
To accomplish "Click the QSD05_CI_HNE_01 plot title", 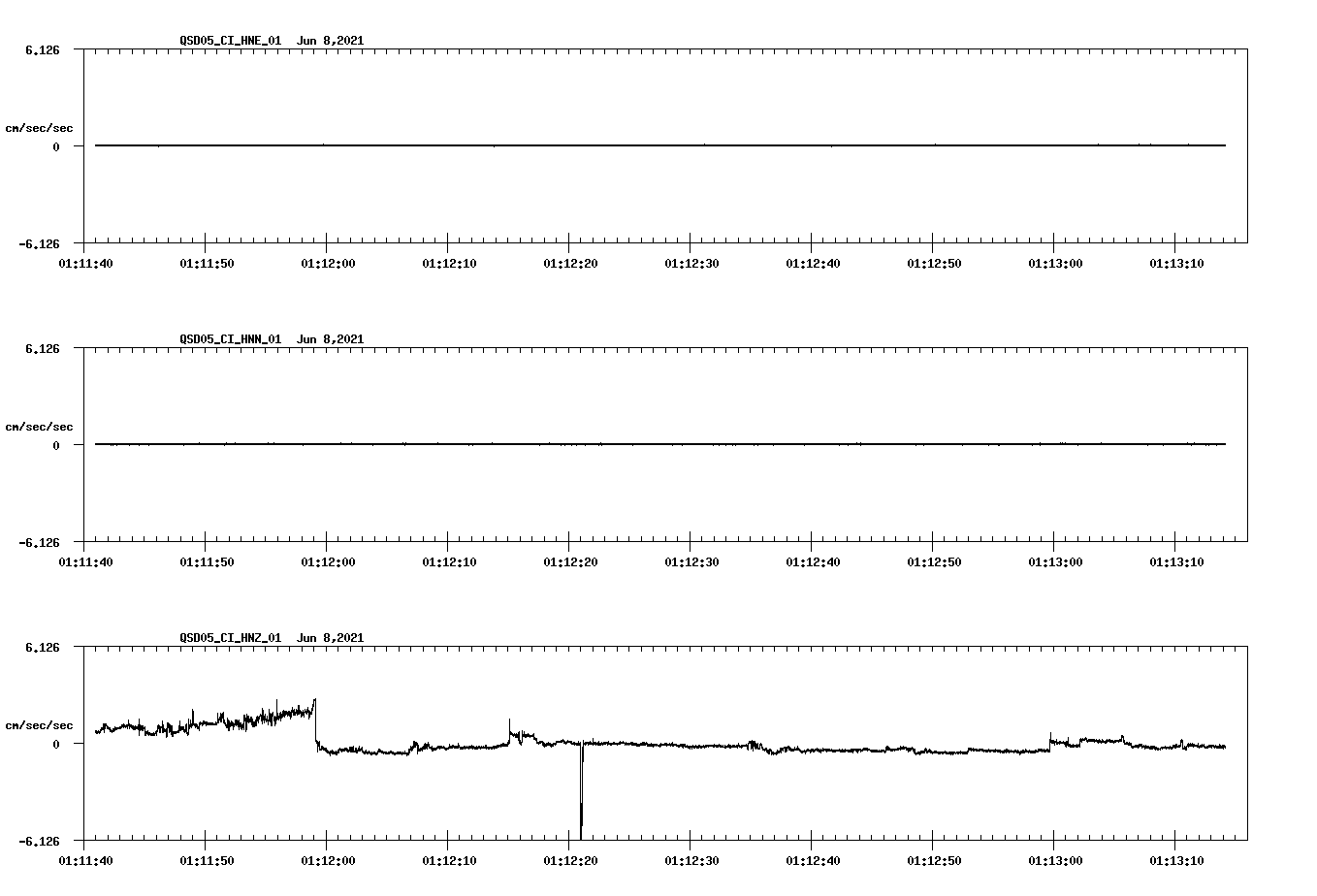I will (272, 41).
